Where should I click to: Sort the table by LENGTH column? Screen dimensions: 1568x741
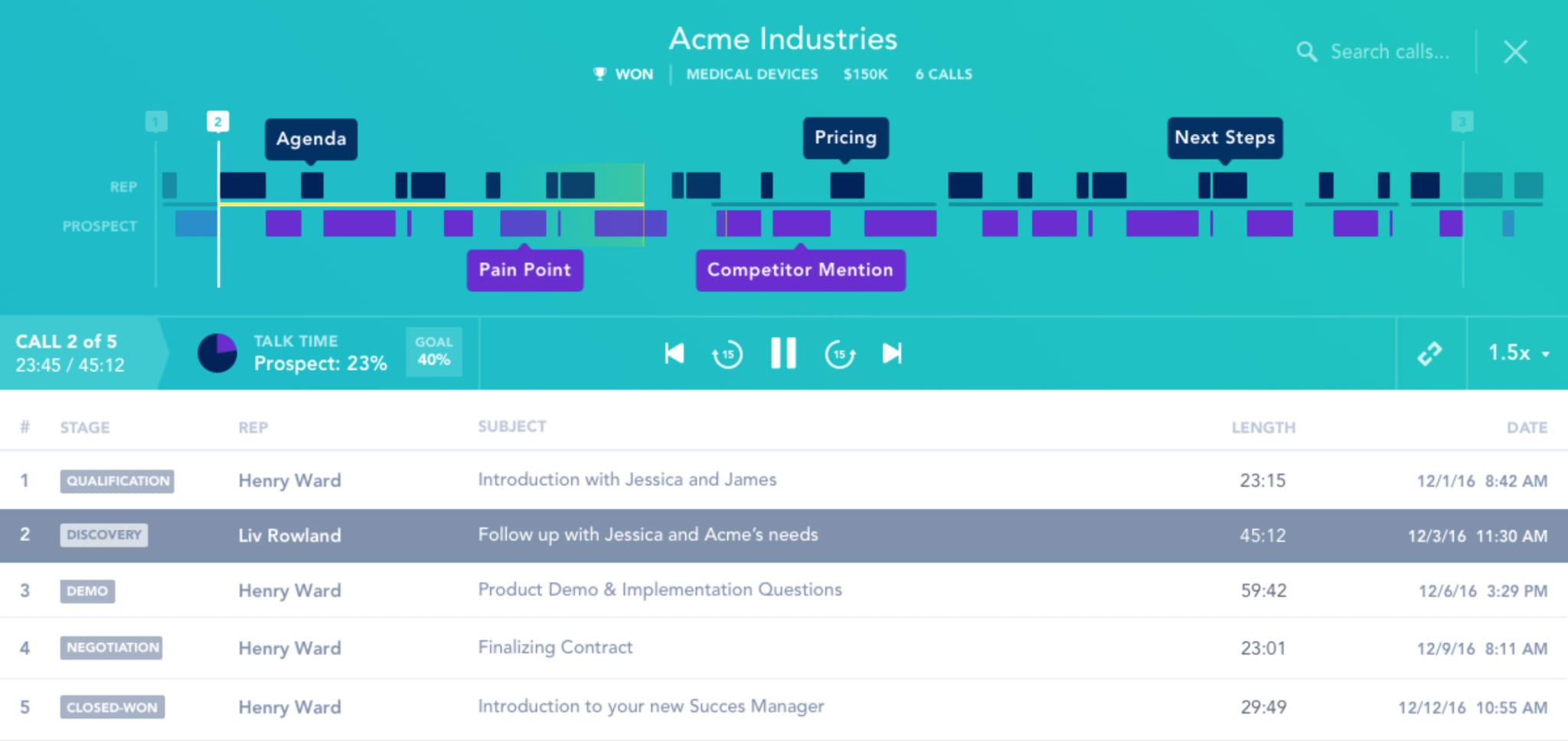pos(1263,428)
